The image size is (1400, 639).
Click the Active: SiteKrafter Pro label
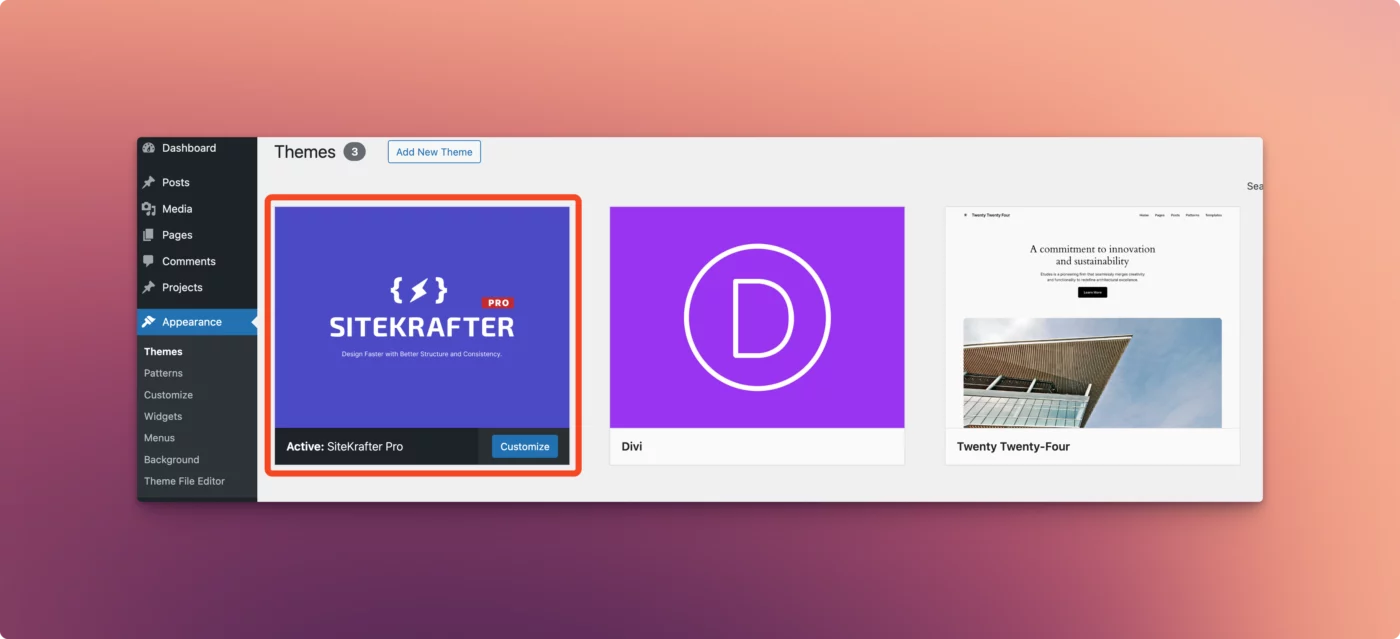click(345, 447)
